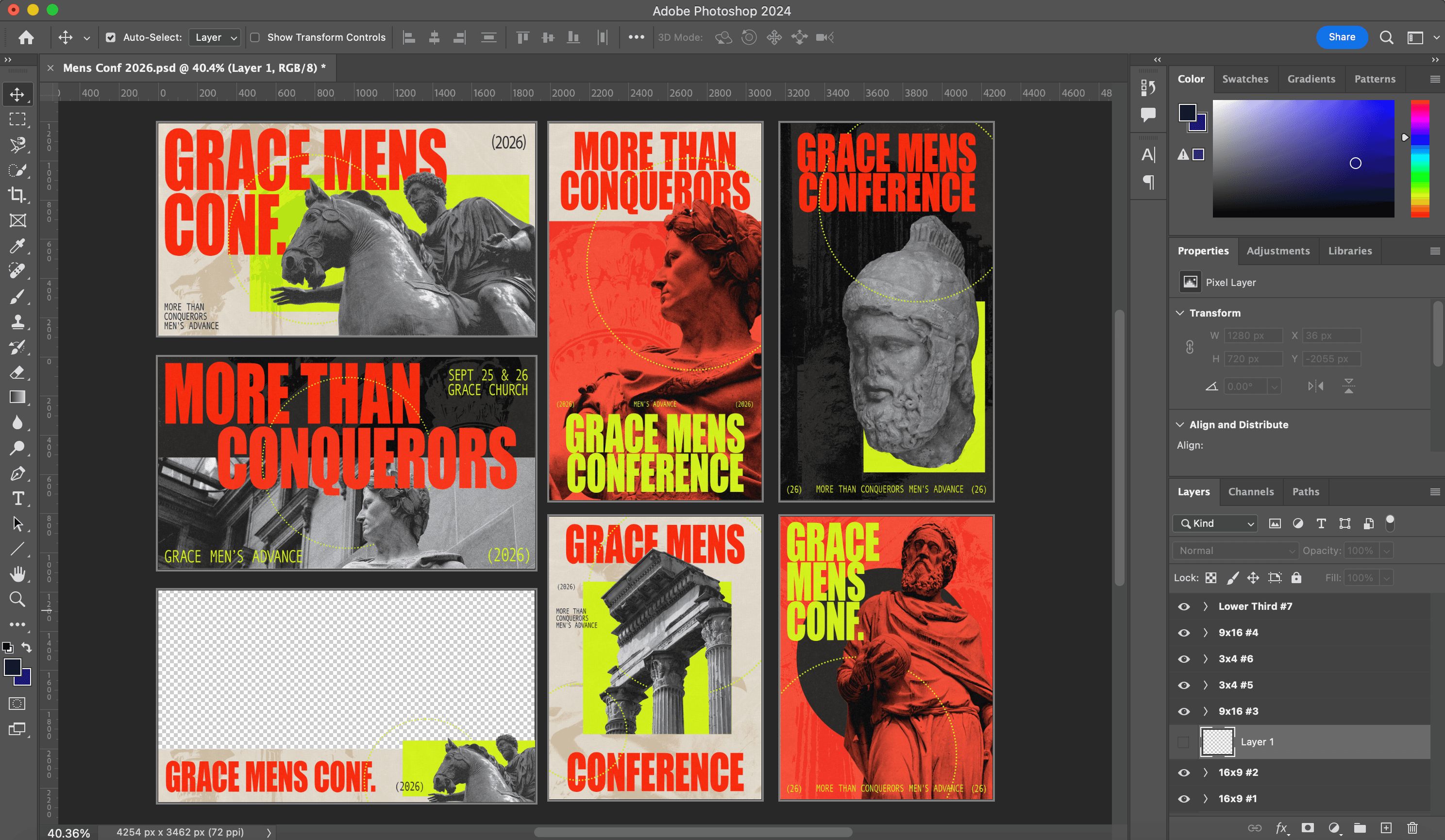Select the Move tool in the toolbar
This screenshot has width=1445, height=840.
coord(17,95)
